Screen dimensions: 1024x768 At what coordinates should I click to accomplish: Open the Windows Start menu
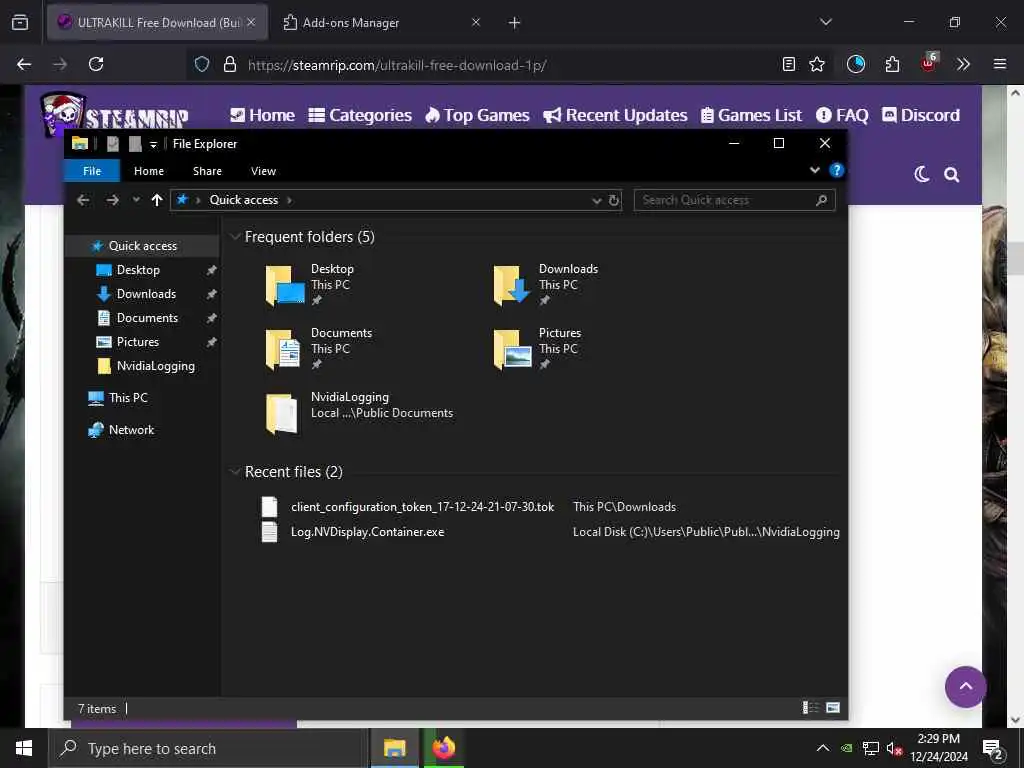coord(24,748)
